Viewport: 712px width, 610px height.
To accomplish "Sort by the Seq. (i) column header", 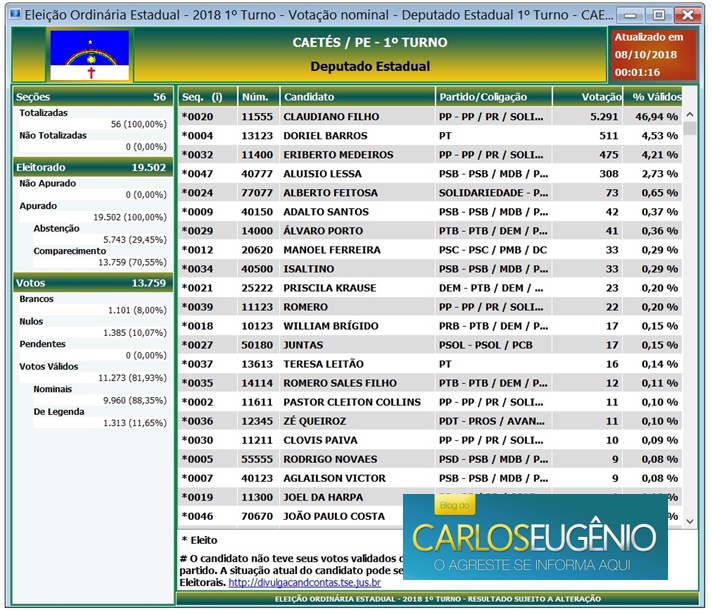I will (x=208, y=97).
